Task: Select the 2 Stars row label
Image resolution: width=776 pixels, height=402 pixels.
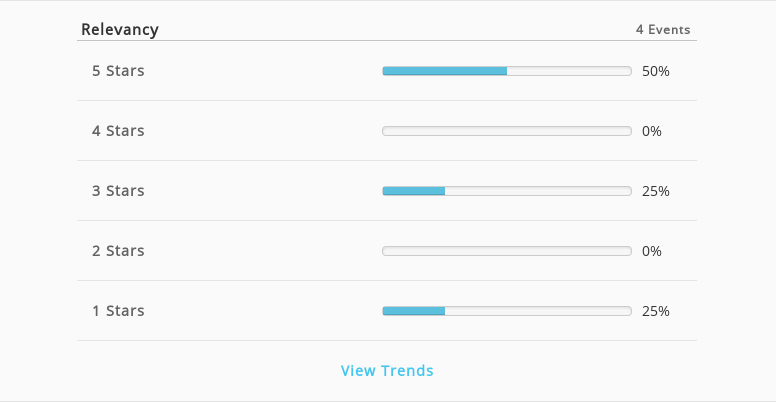Action: [x=118, y=251]
